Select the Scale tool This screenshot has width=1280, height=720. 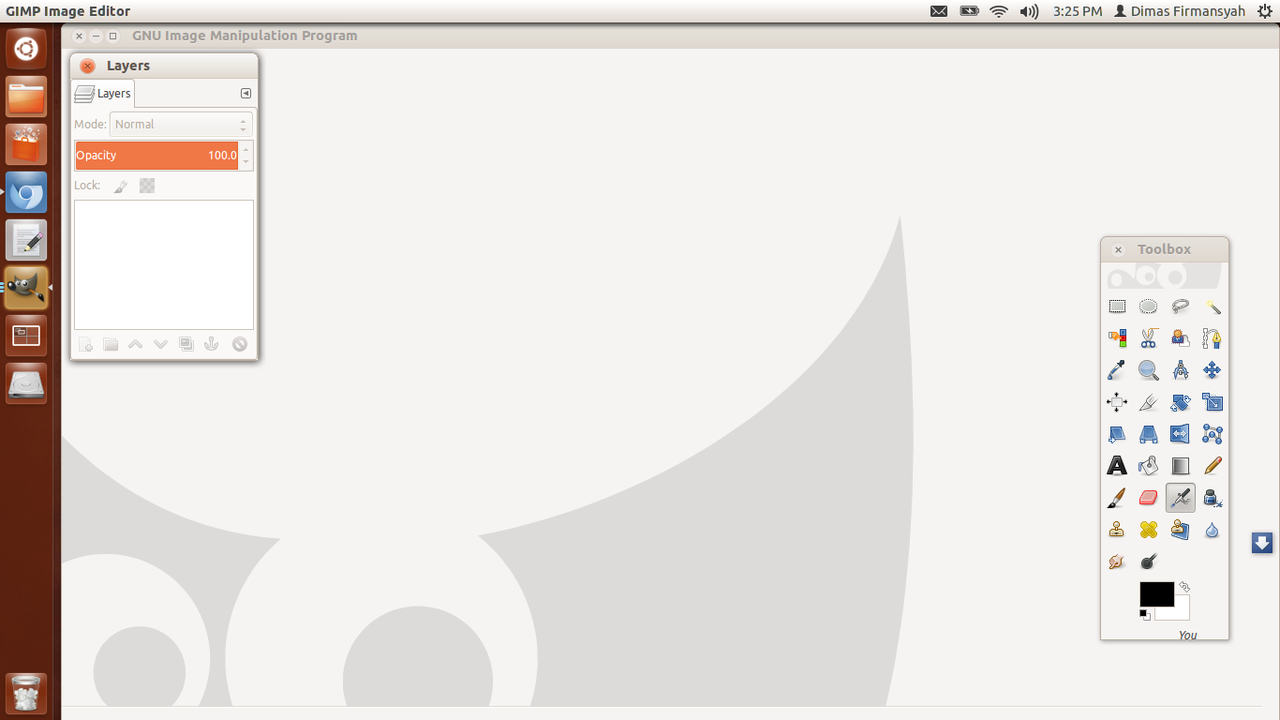click(x=1212, y=403)
